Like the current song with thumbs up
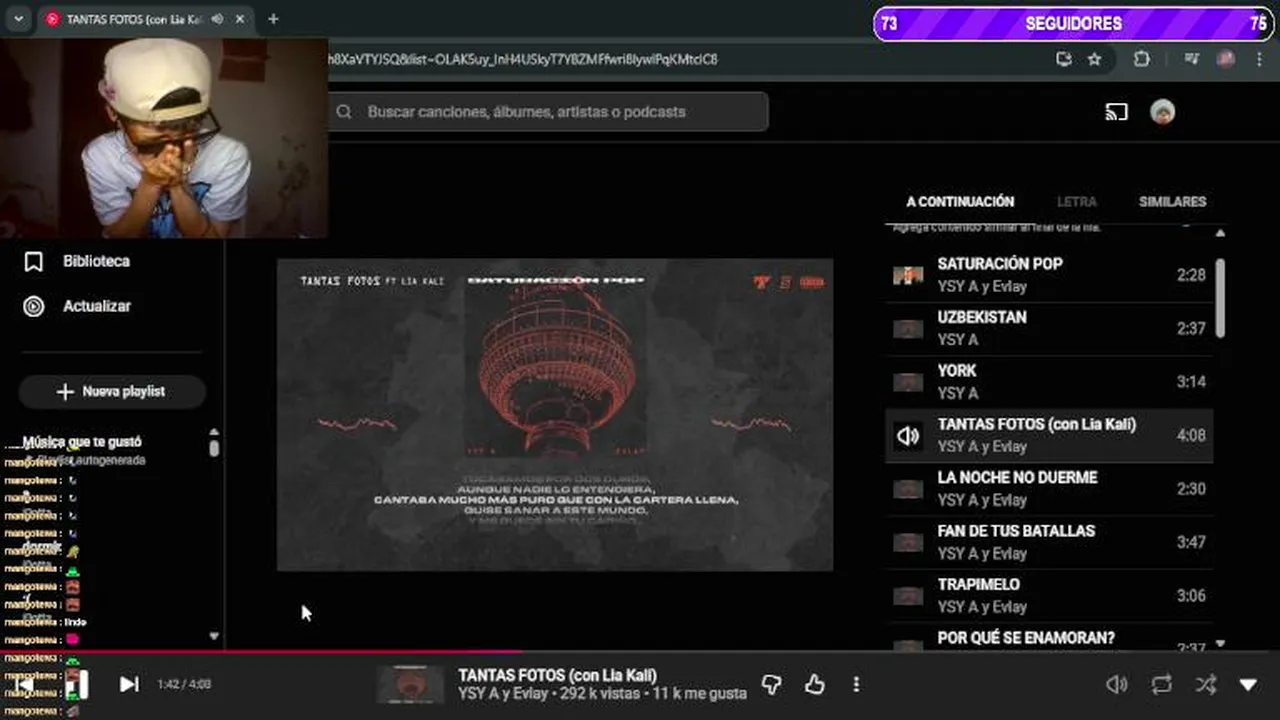Image resolution: width=1280 pixels, height=720 pixels. pos(815,684)
